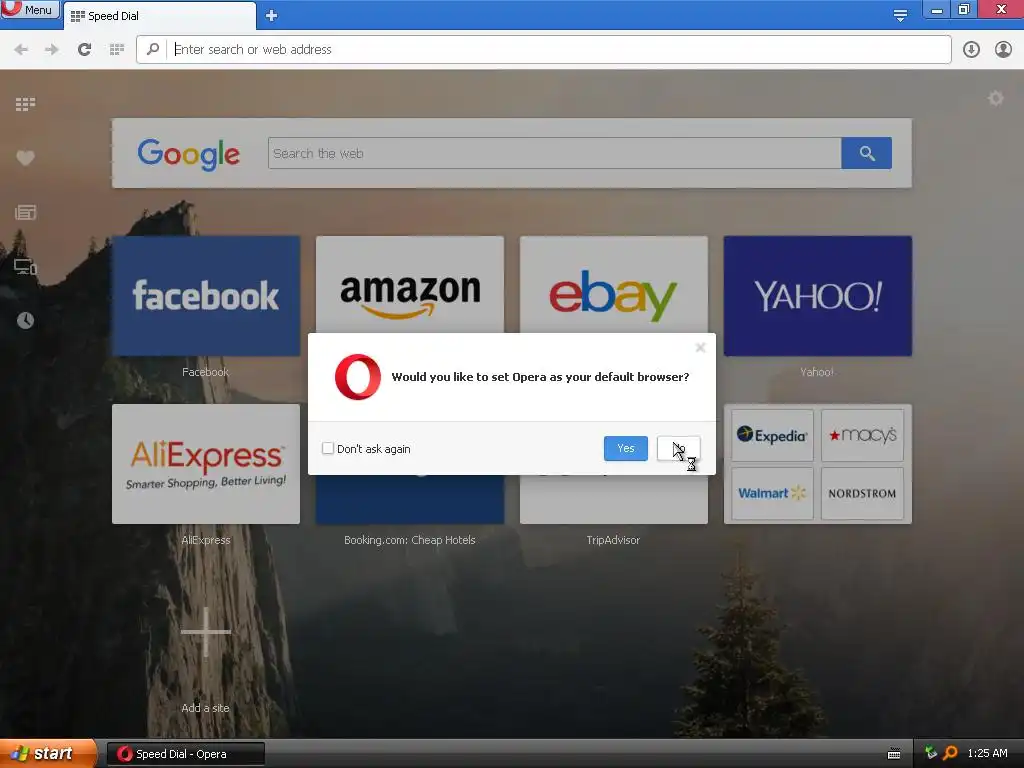Viewport: 1024px width, 768px height.
Task: Open the tab menu icon in title bar
Action: click(900, 14)
